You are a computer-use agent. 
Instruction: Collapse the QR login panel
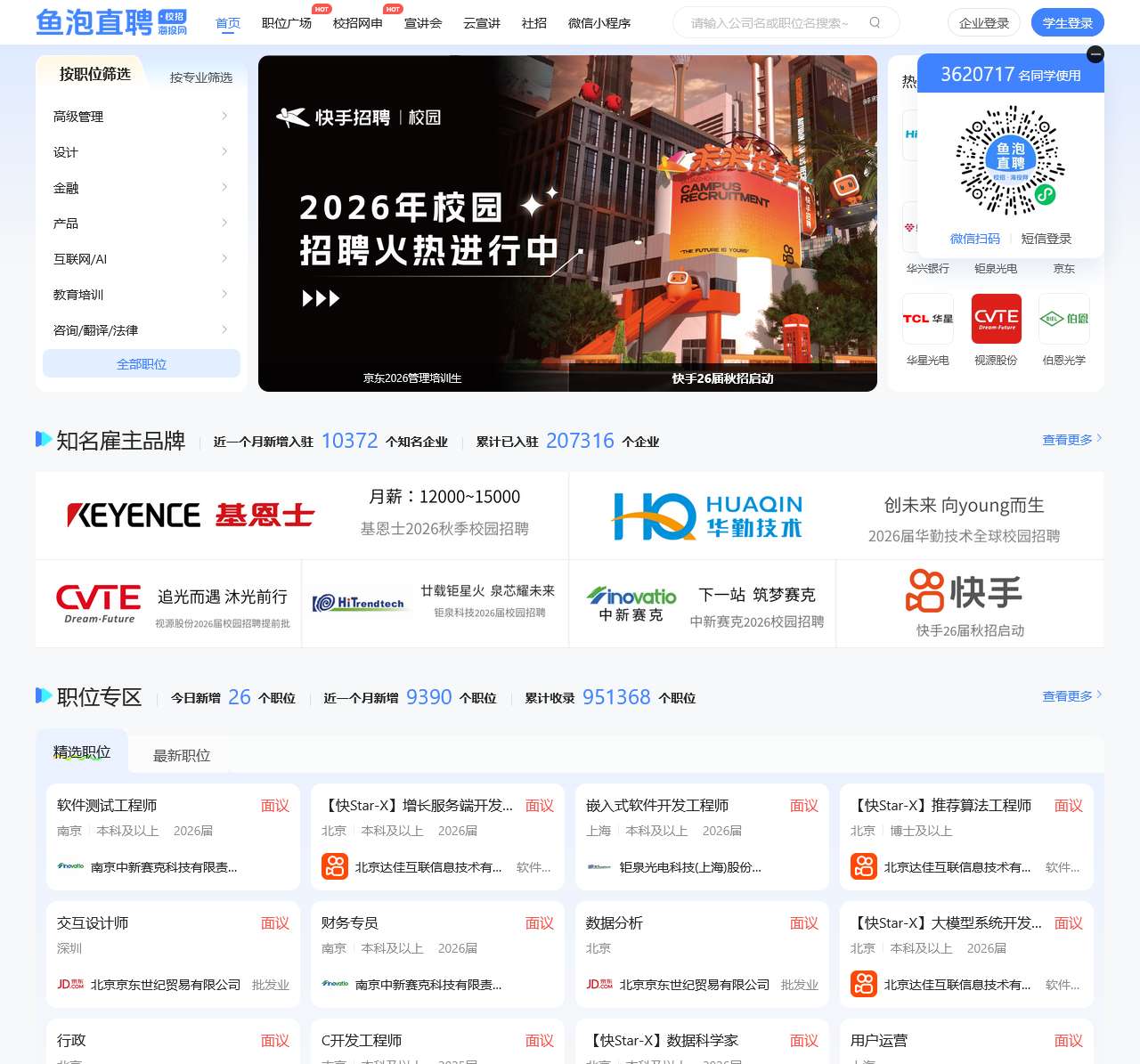click(x=1095, y=54)
